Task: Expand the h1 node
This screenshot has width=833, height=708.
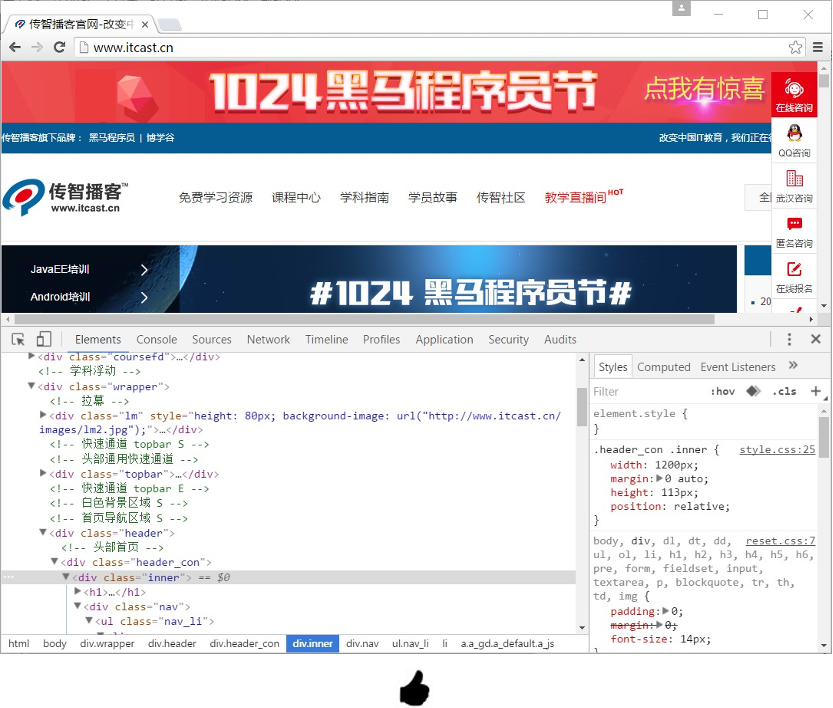Action: pyautogui.click(x=78, y=591)
